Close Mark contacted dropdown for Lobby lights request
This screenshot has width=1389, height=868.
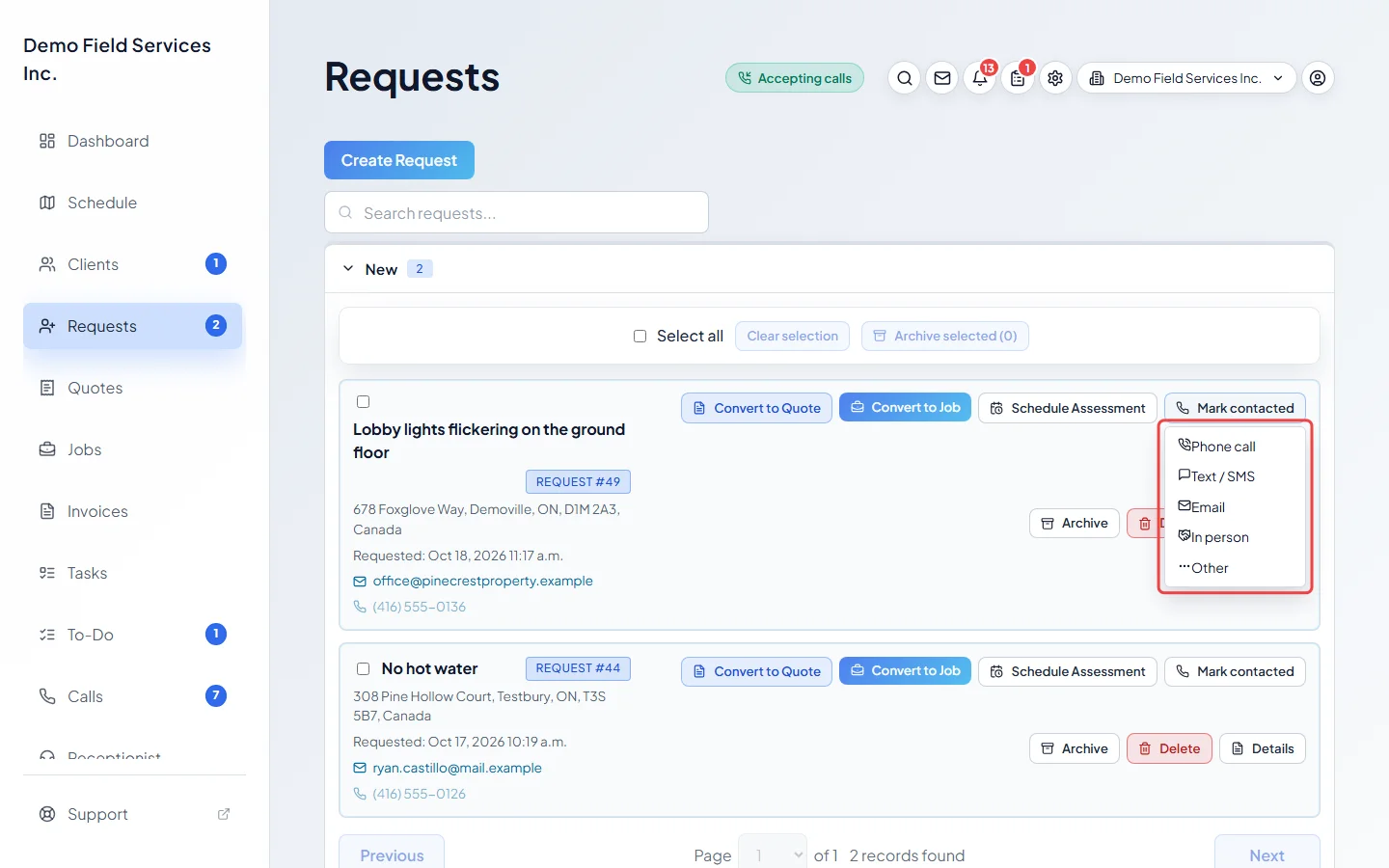tap(1235, 408)
